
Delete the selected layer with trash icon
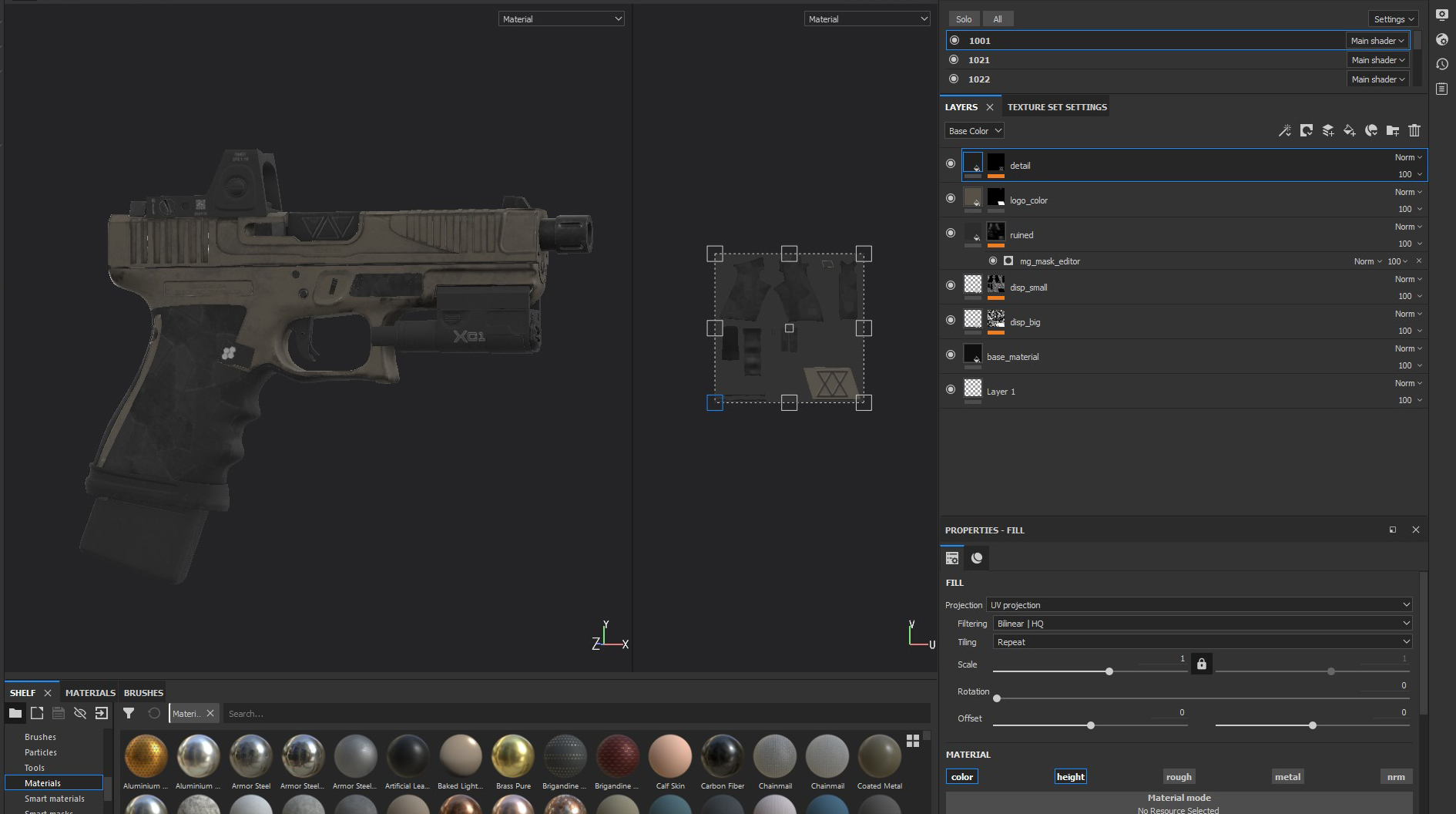tap(1414, 131)
